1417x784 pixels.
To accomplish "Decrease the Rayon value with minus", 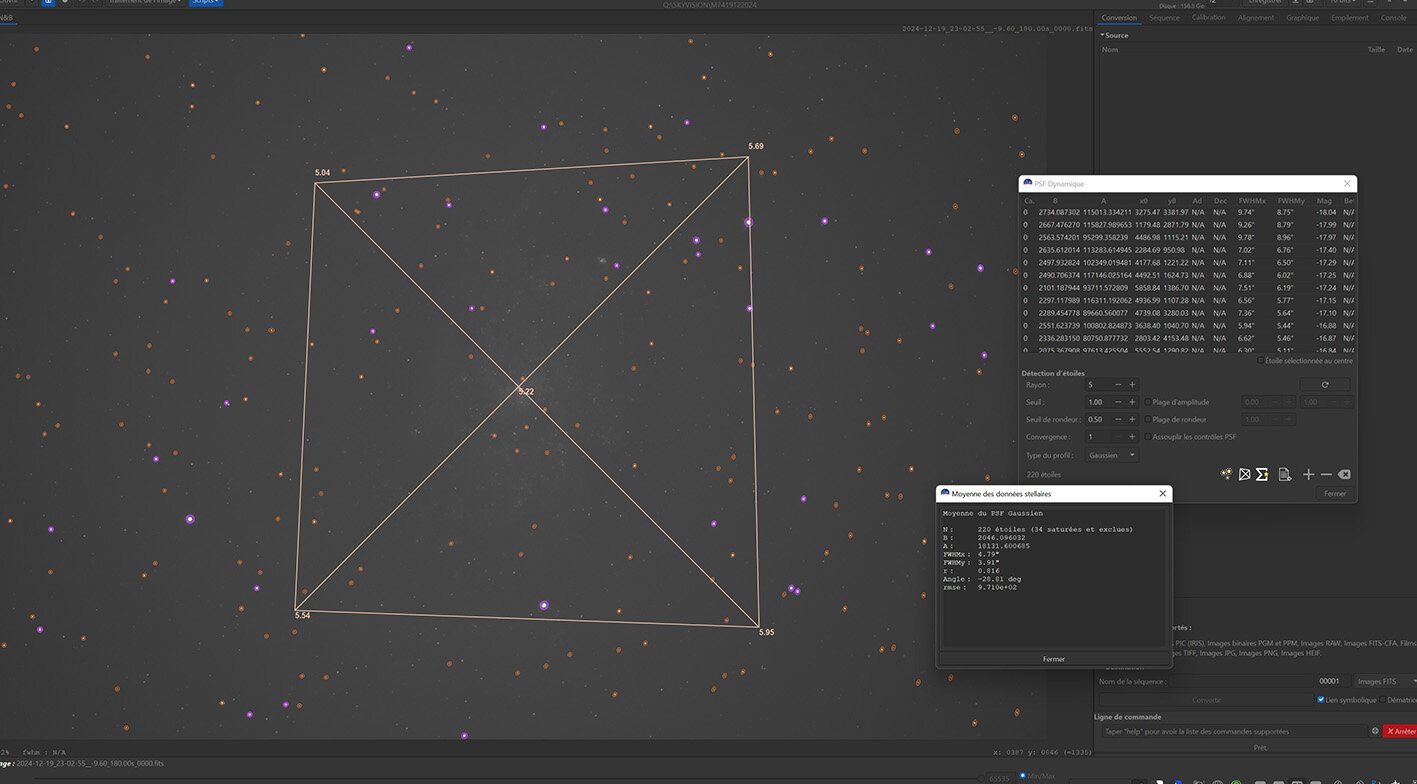I will click(1118, 385).
